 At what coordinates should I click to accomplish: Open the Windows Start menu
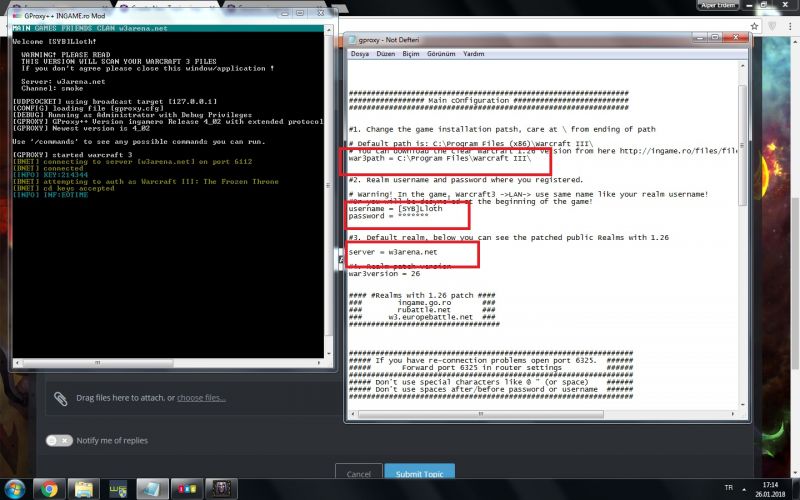(x=14, y=489)
